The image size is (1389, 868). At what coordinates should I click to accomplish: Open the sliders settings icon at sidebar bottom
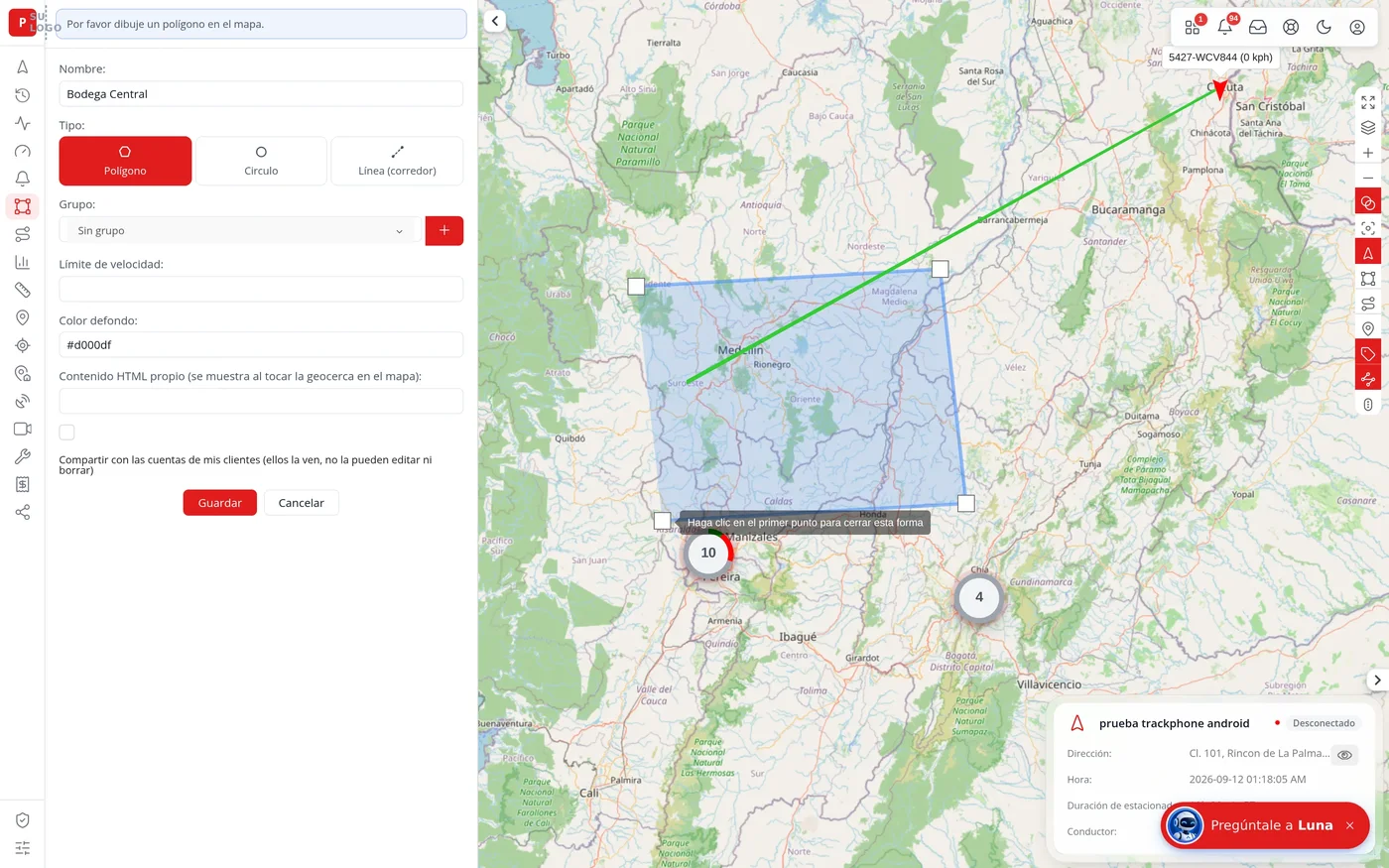[22, 848]
